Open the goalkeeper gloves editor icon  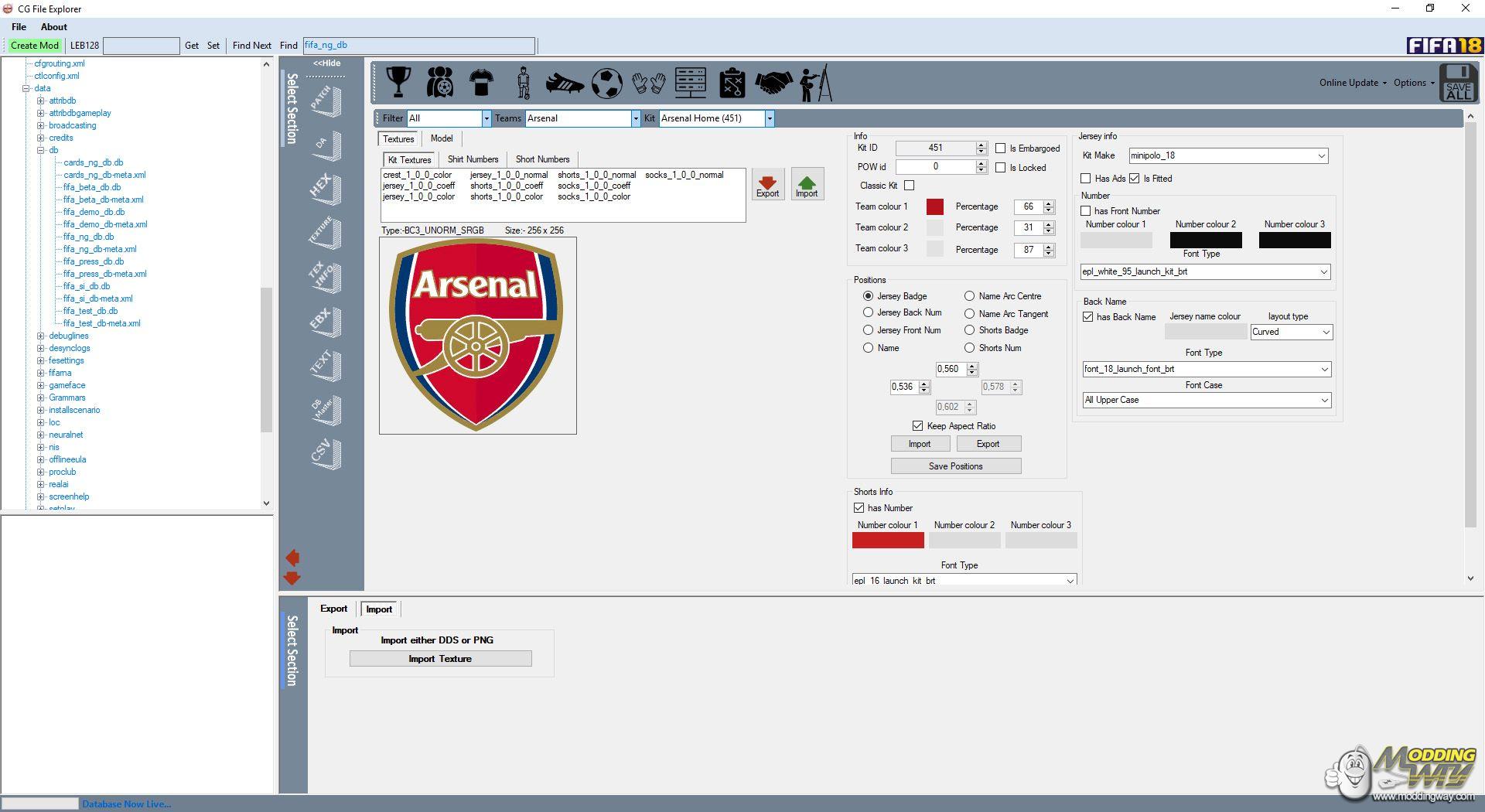pos(649,83)
